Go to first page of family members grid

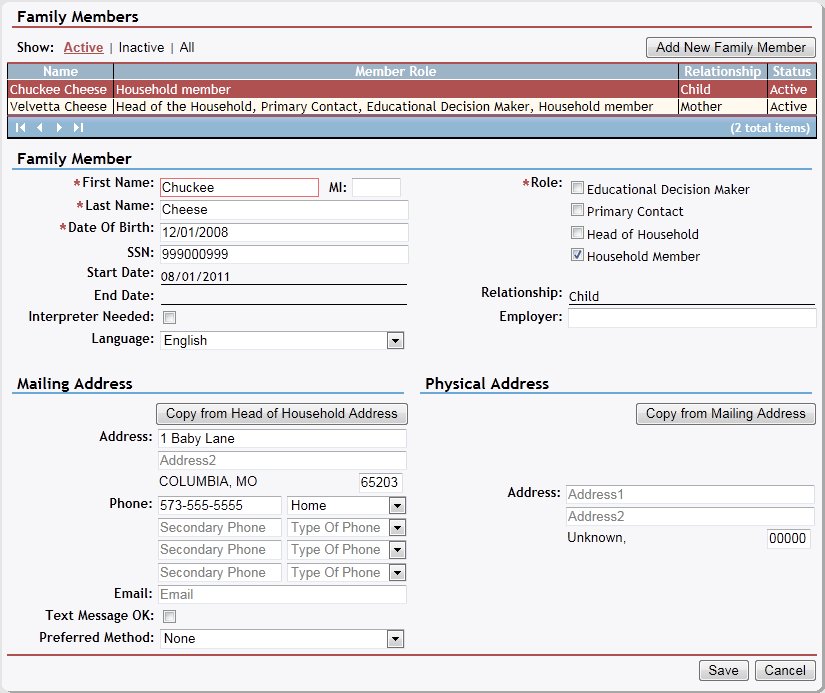pyautogui.click(x=20, y=128)
